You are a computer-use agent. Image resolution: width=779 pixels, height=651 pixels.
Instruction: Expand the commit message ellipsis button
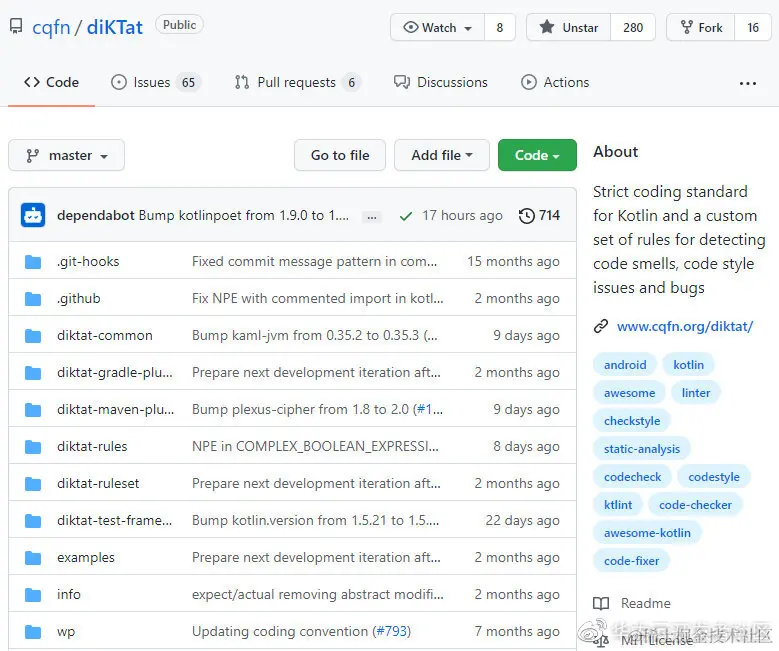[372, 217]
